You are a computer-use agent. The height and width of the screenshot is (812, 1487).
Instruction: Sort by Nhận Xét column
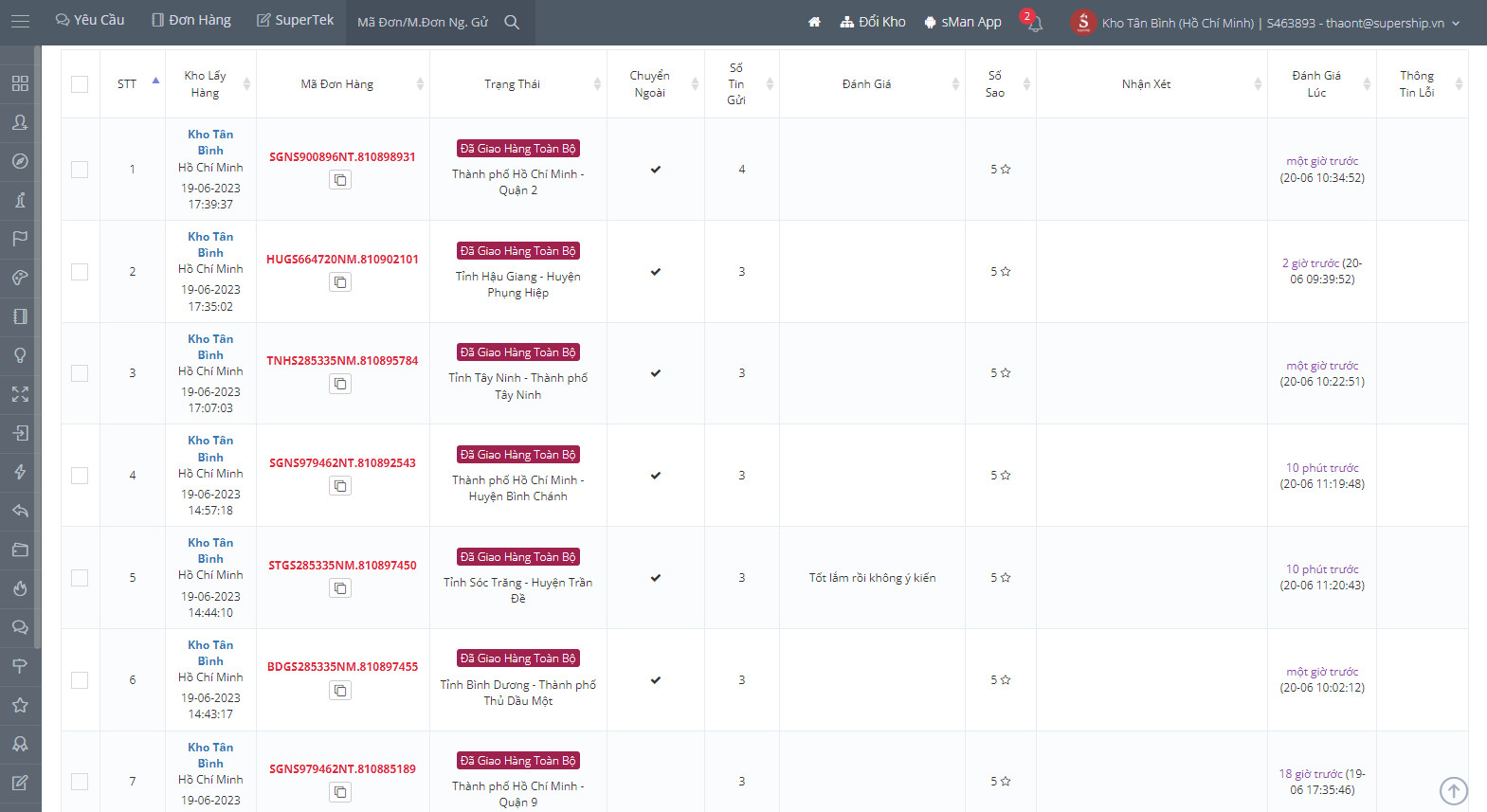point(1152,84)
